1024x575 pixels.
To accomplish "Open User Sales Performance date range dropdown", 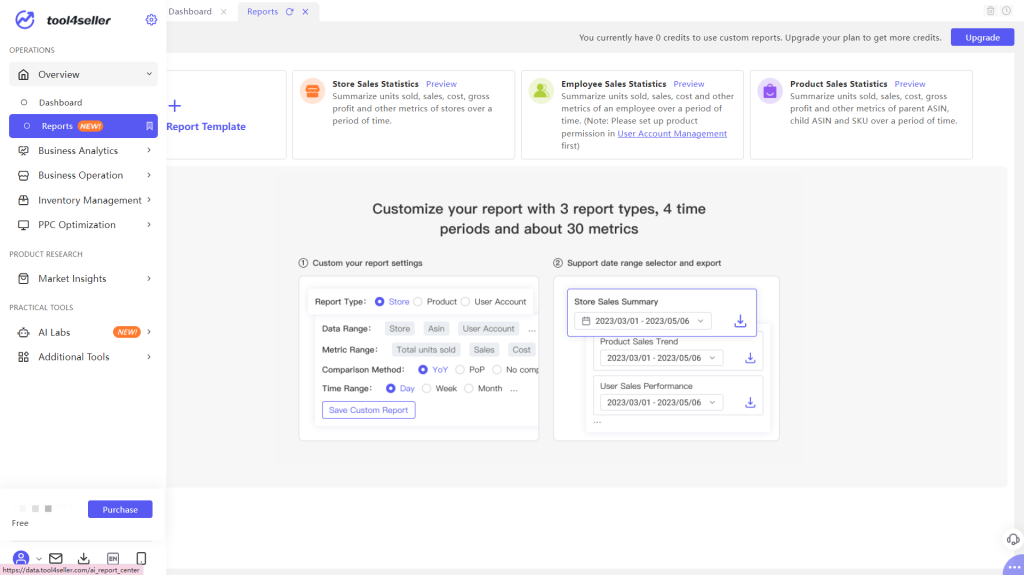I will coord(662,402).
